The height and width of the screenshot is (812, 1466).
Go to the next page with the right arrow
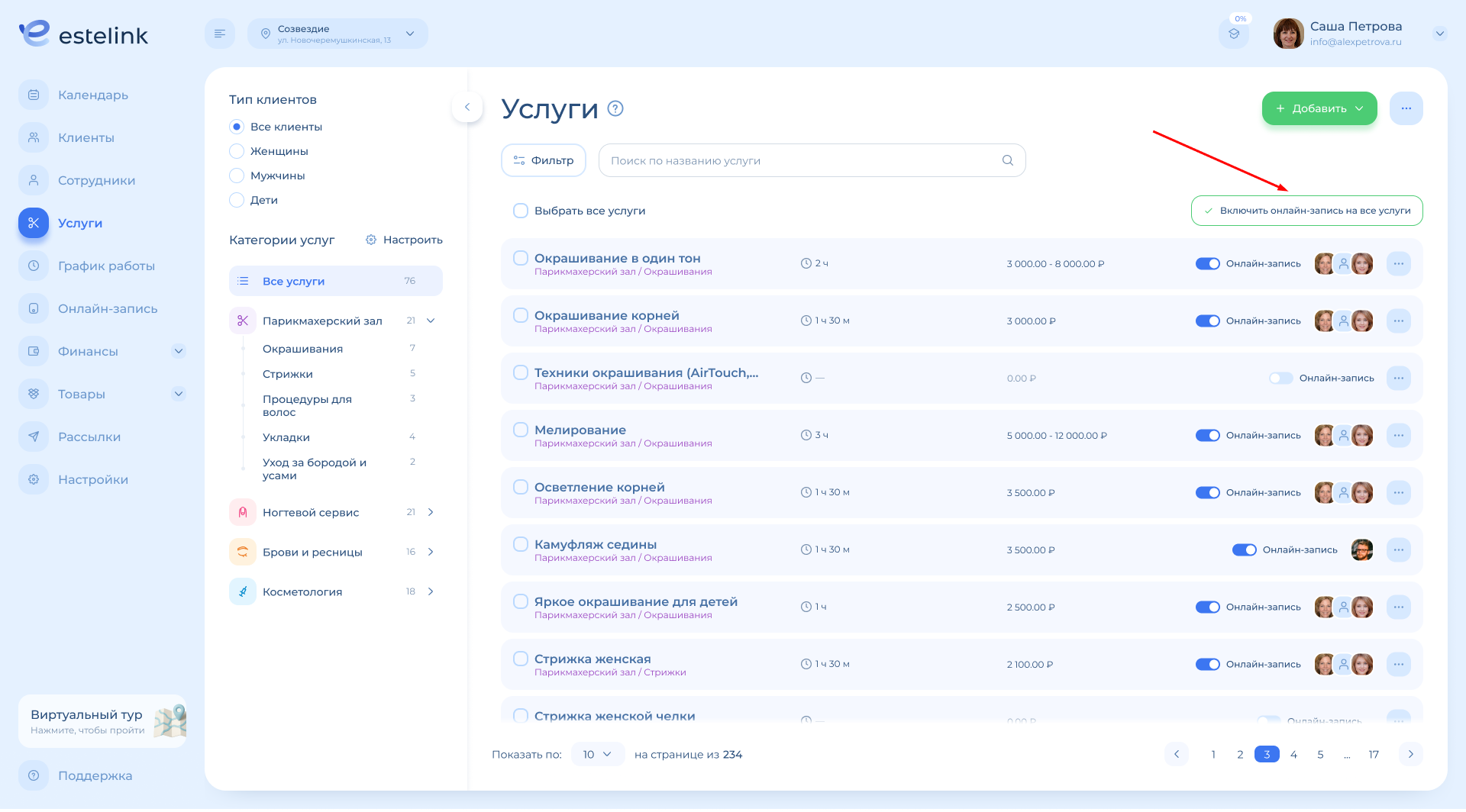click(x=1410, y=754)
